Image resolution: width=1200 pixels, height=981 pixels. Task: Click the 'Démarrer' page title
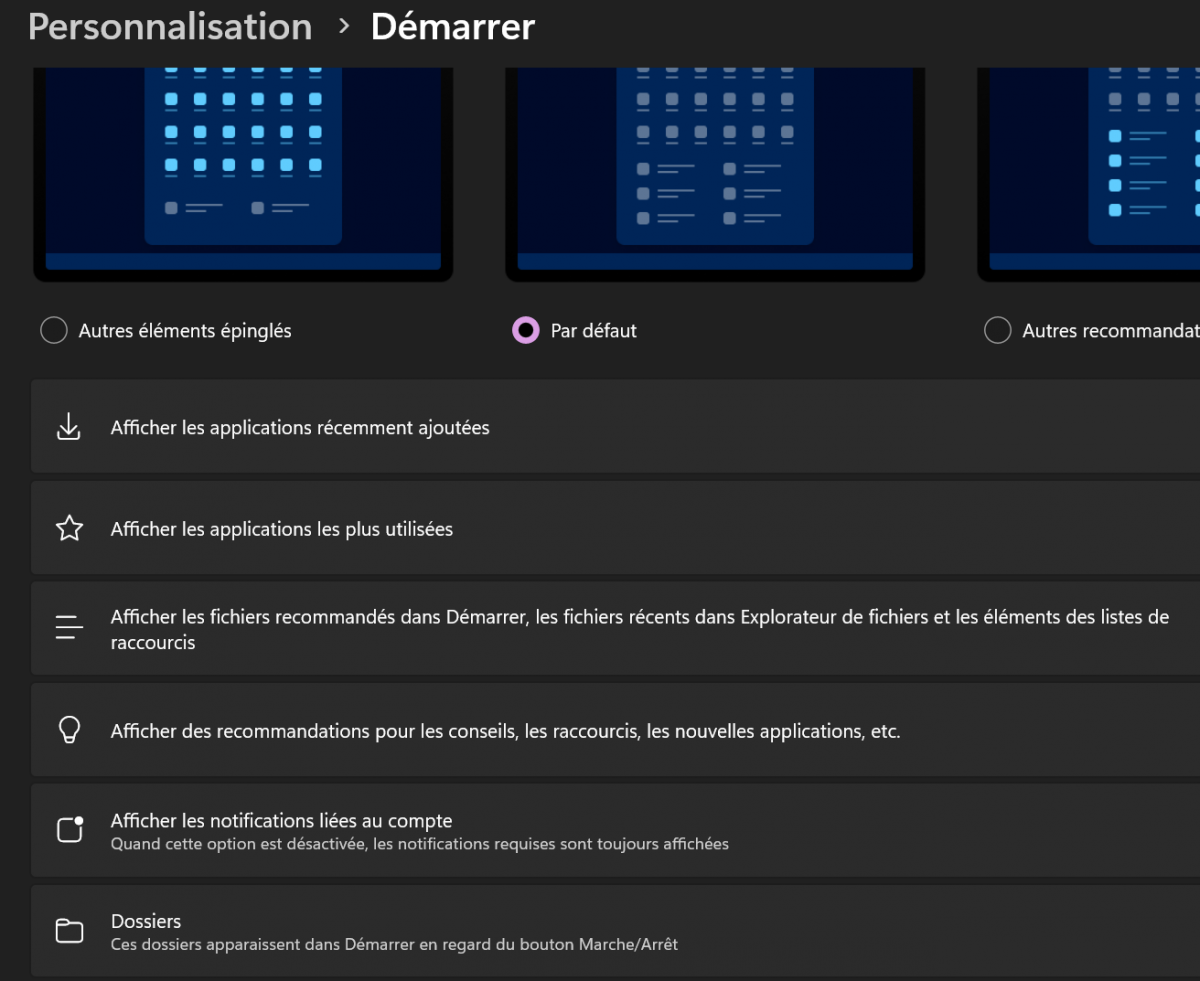453,27
